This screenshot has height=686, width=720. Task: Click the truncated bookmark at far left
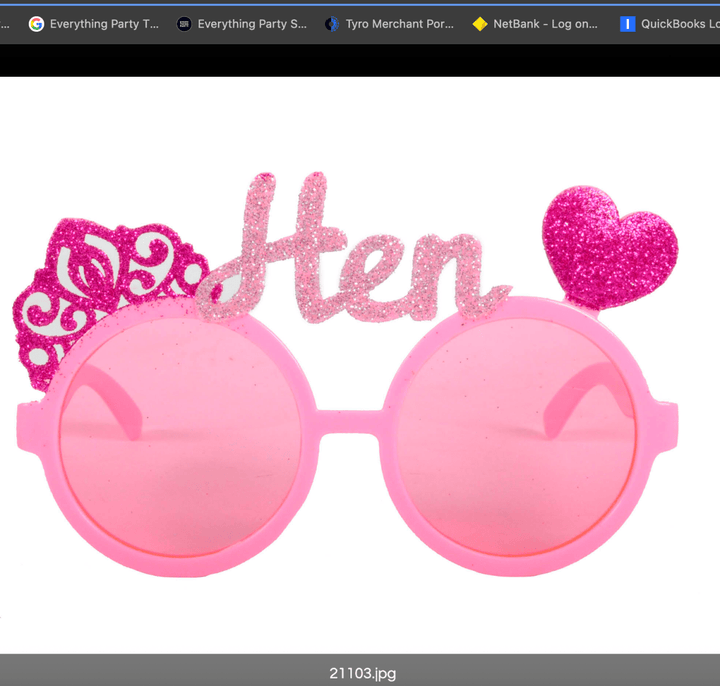click(x=5, y=24)
